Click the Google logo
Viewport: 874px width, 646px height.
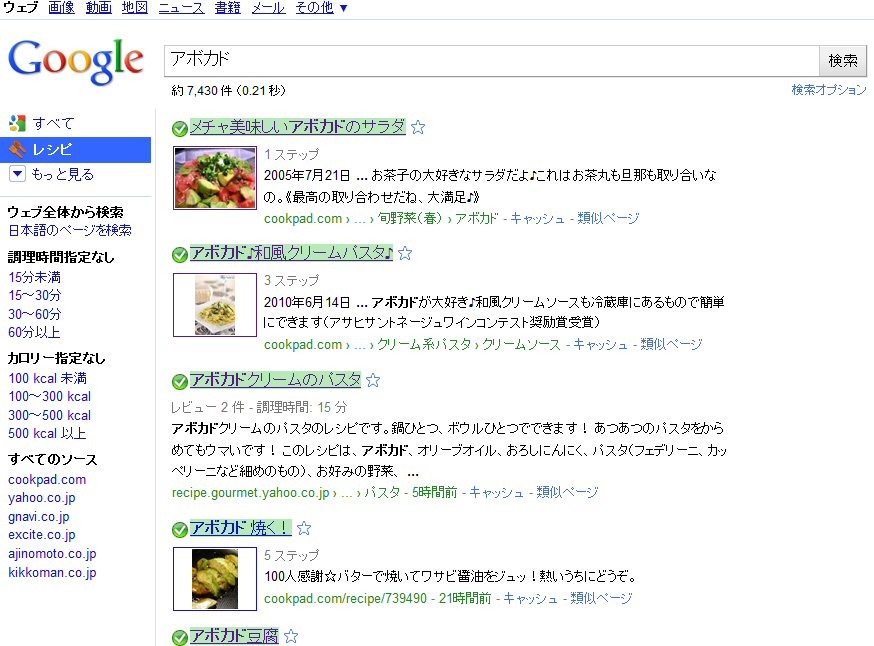coord(76,61)
